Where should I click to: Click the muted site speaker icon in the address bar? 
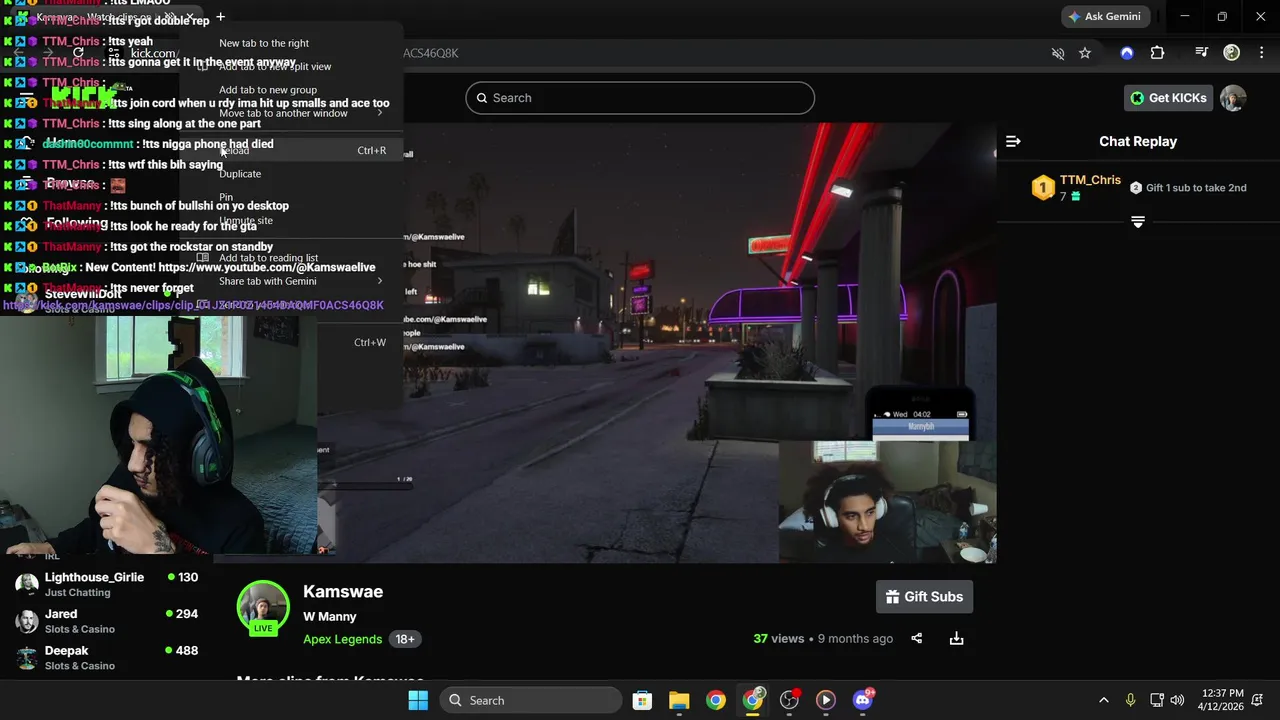click(1058, 53)
